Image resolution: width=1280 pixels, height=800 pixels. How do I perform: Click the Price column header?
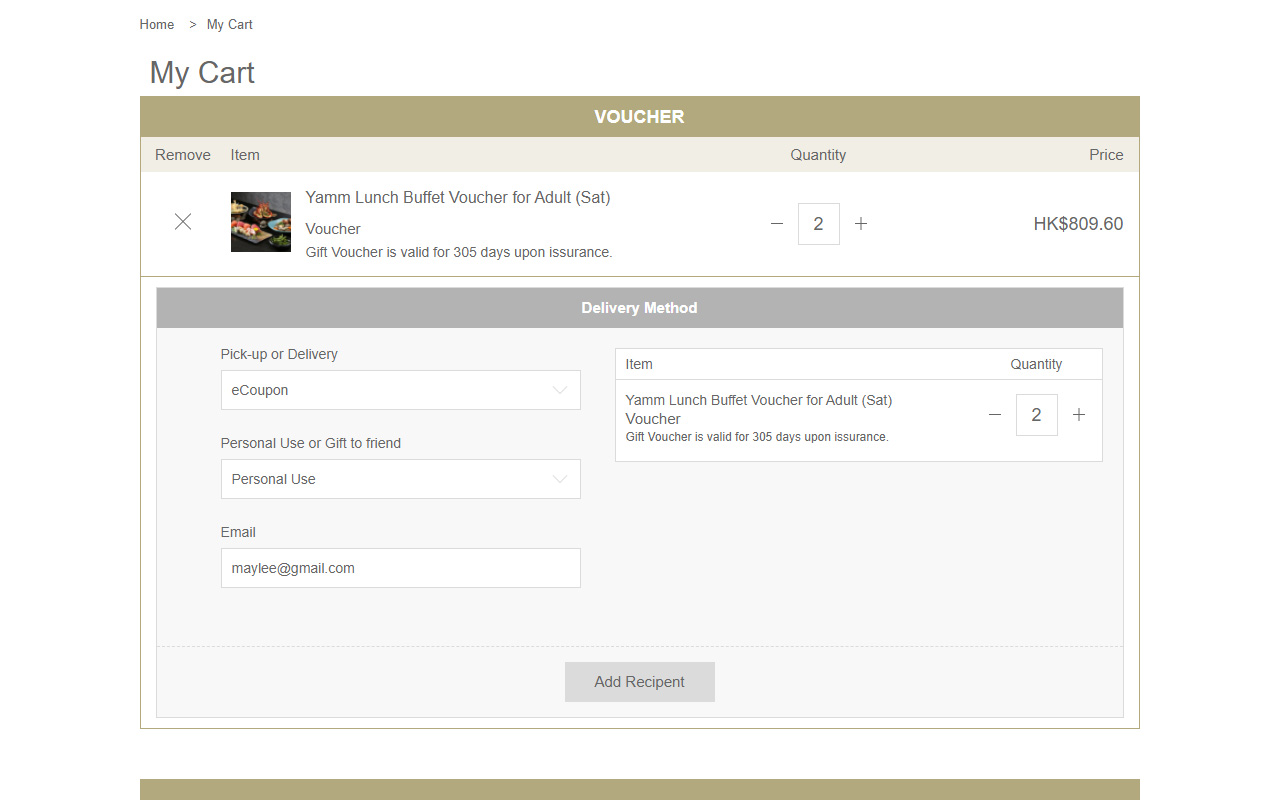[1106, 155]
